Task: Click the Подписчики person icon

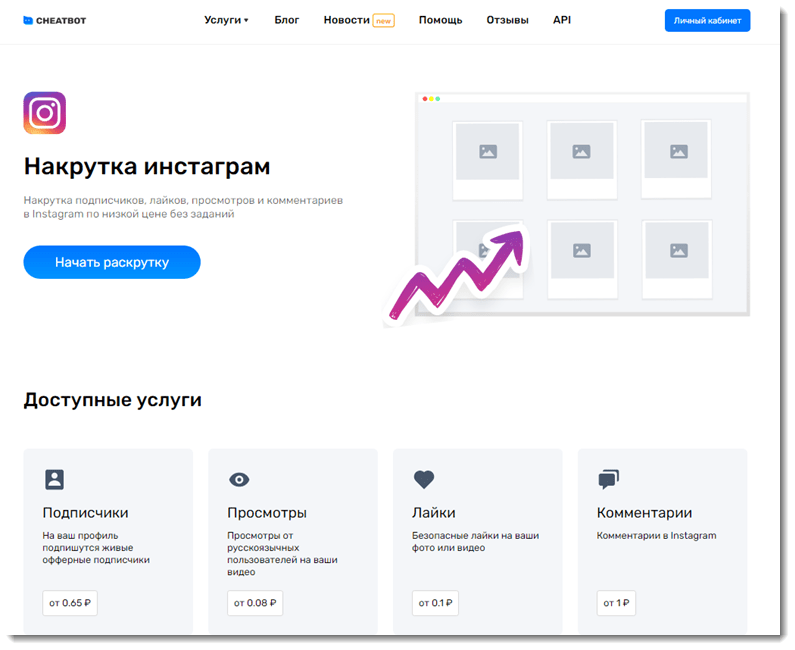Action: click(x=54, y=479)
